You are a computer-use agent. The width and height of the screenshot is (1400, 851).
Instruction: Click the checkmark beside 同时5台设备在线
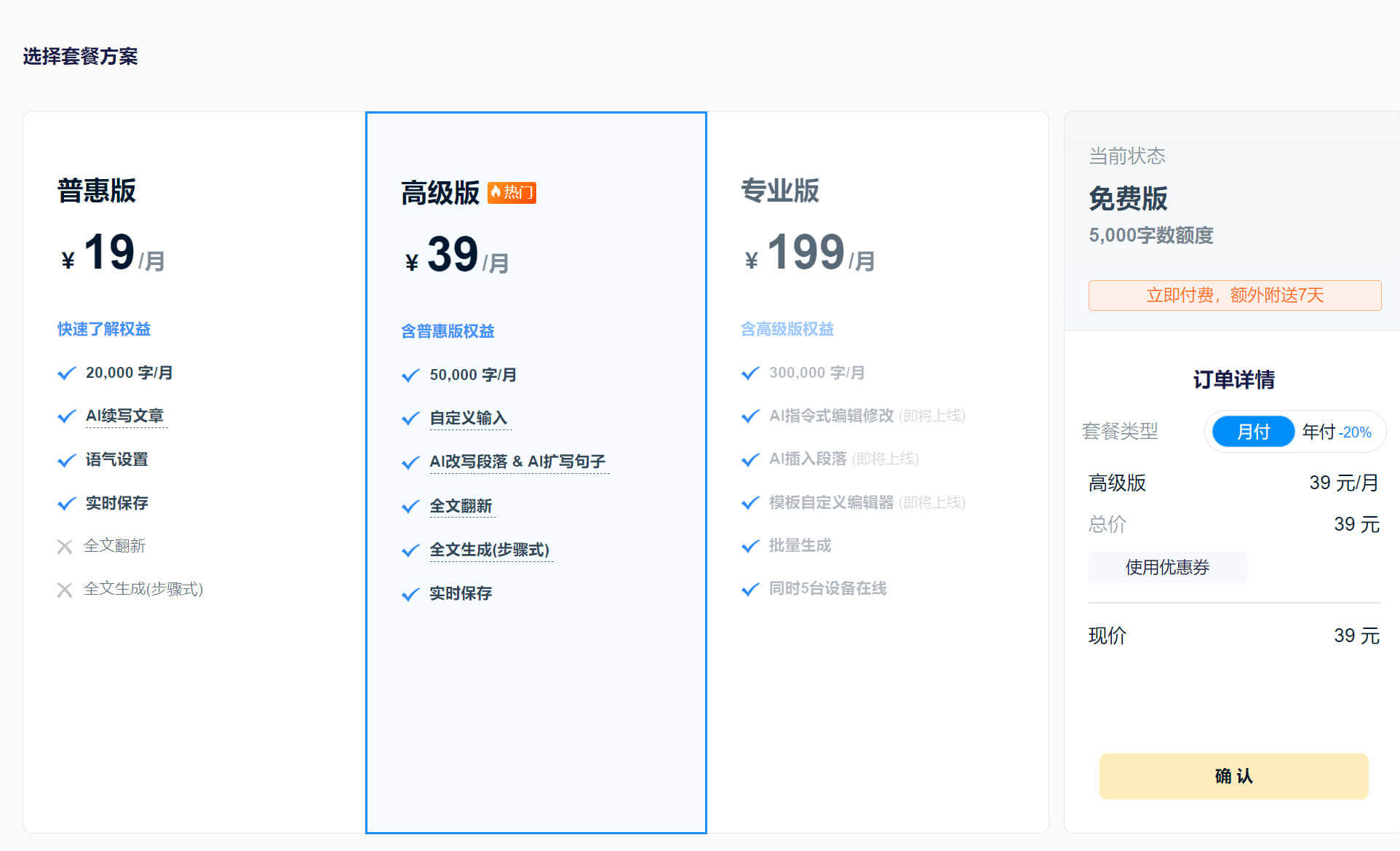click(750, 589)
